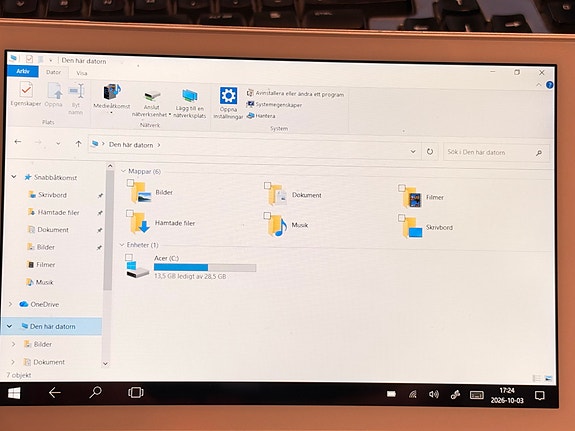This screenshot has width=575, height=431.
Task: Open the recent locations dropdown arrow
Action: (58, 143)
